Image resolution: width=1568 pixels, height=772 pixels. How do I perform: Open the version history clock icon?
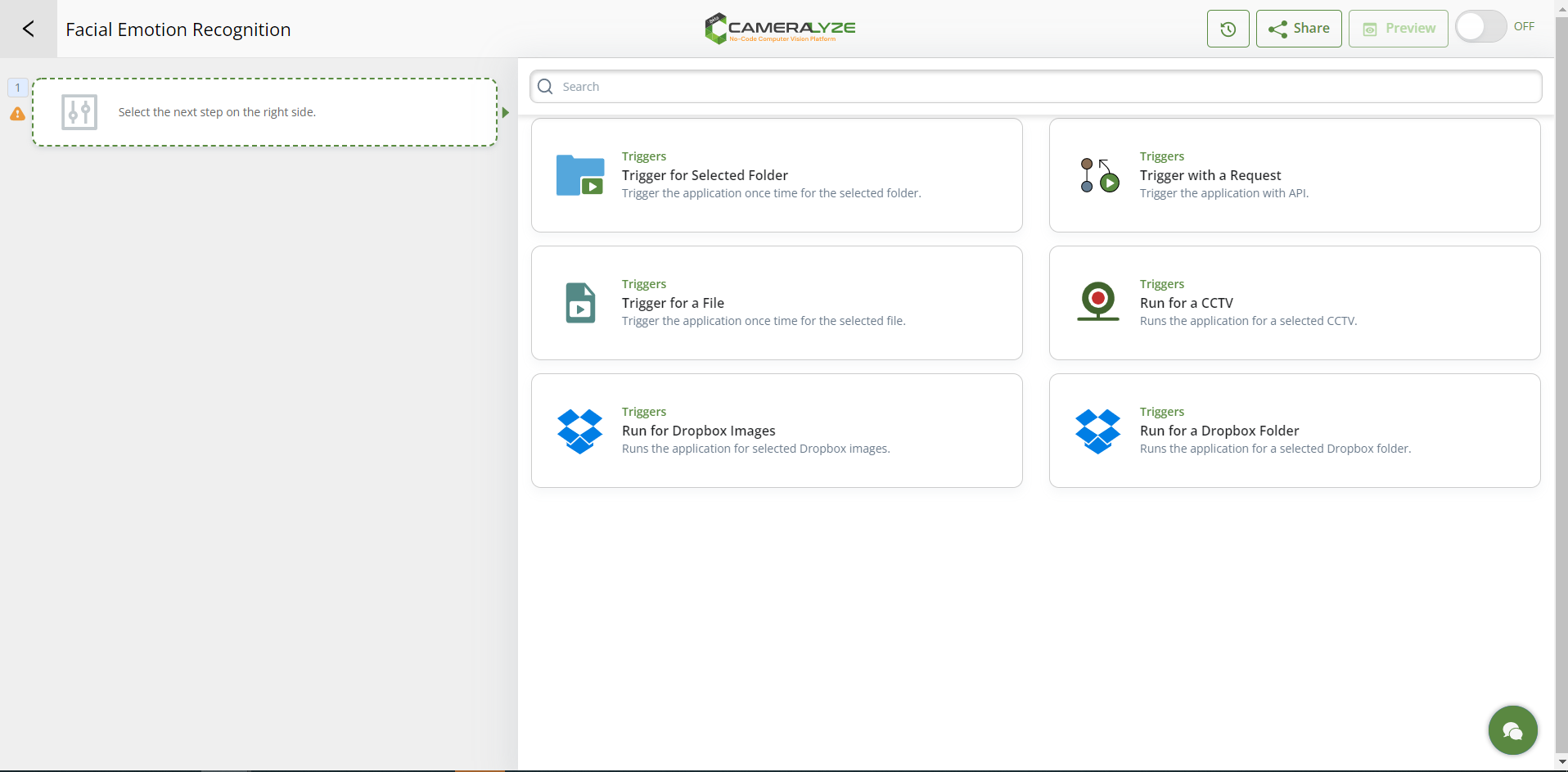[1228, 29]
